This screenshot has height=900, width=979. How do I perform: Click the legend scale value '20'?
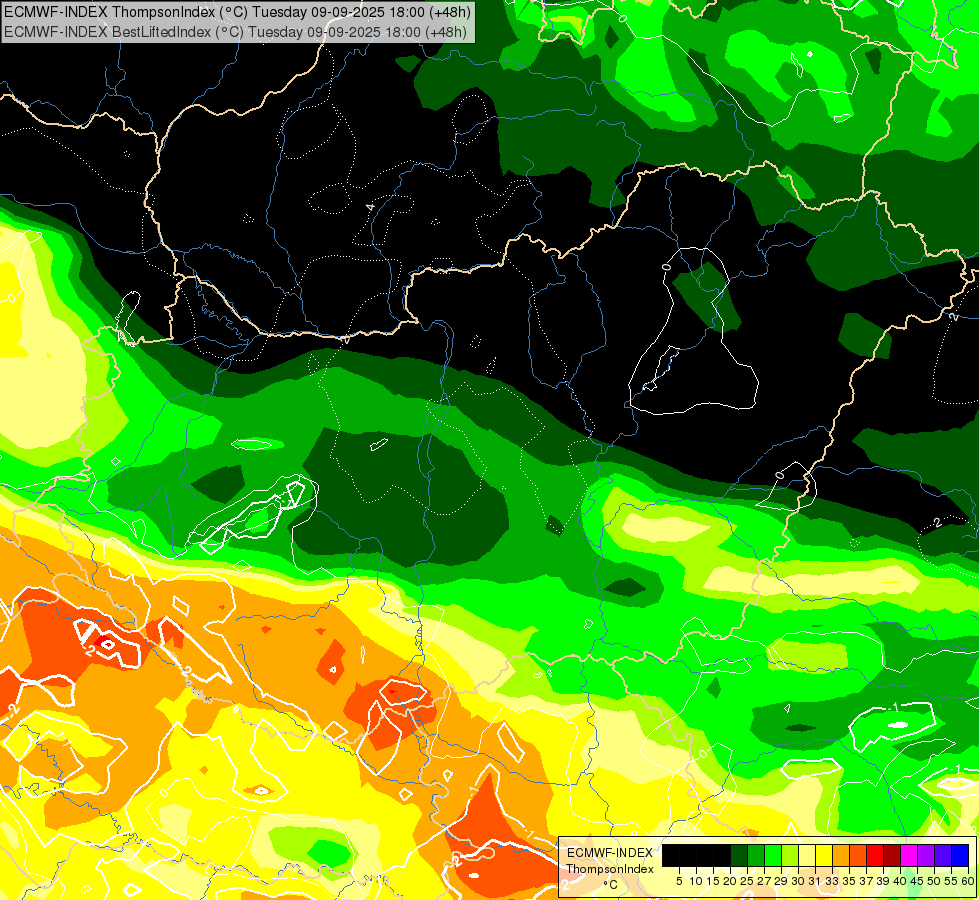point(730,881)
